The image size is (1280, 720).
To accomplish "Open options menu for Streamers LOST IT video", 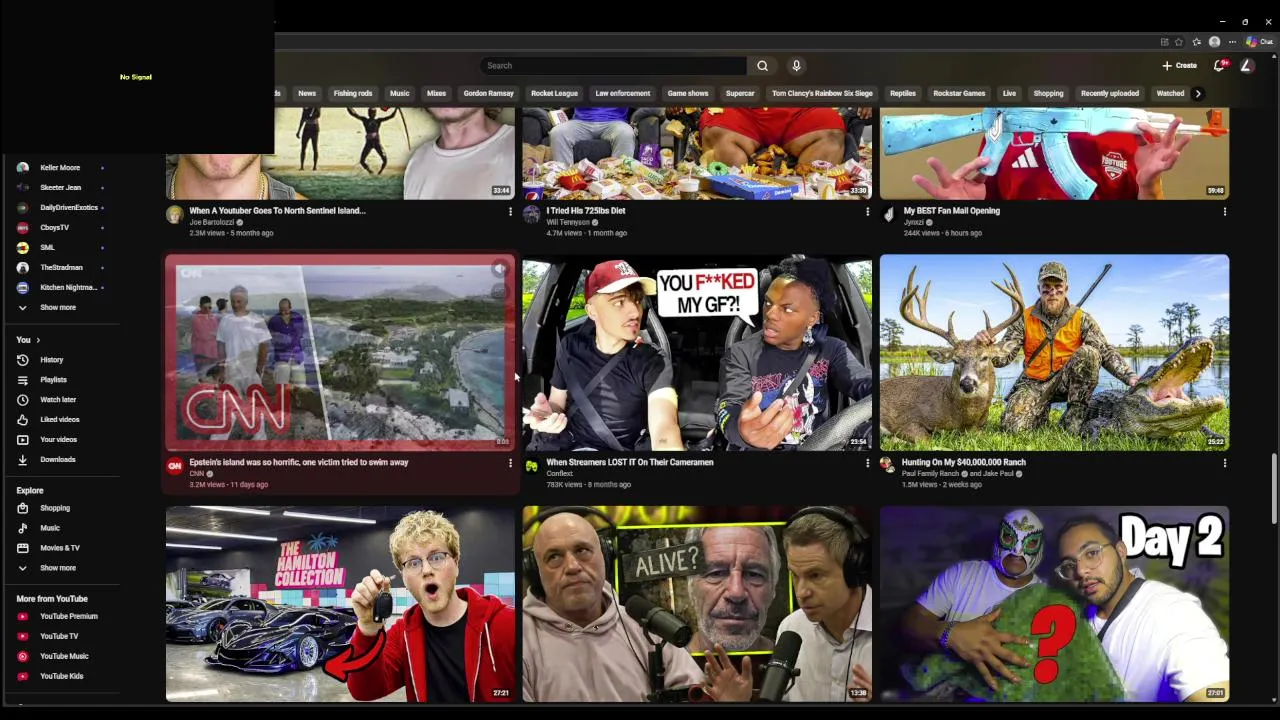I will [867, 463].
